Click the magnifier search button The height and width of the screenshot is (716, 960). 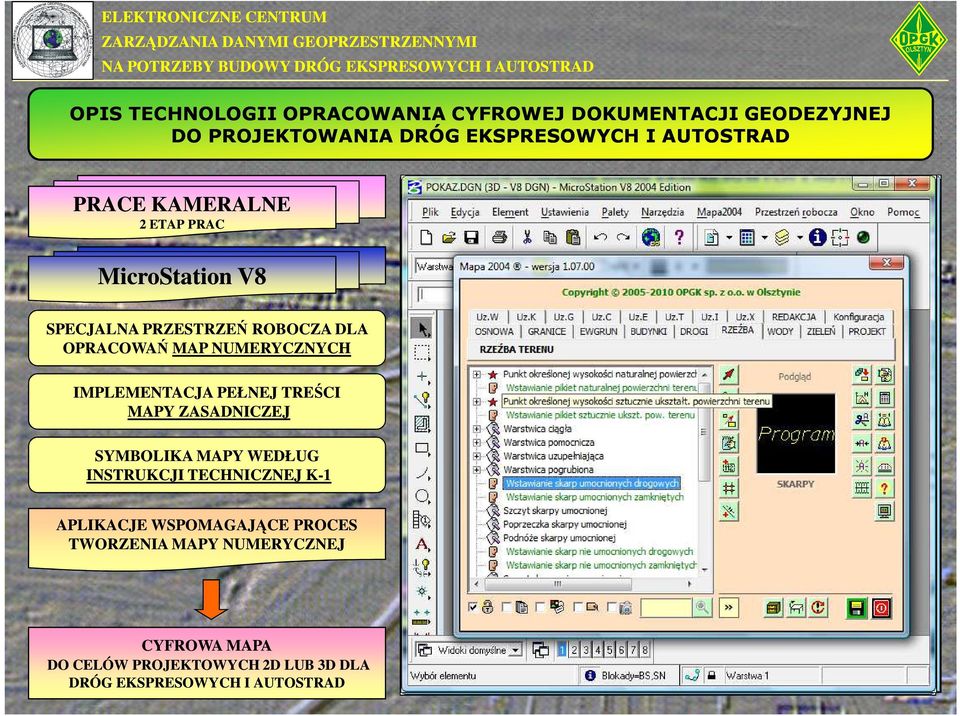point(702,608)
